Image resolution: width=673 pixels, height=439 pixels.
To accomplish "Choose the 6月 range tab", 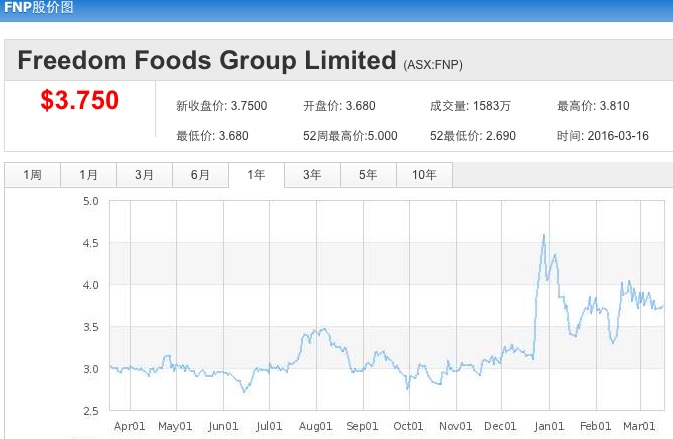I will pyautogui.click(x=200, y=175).
